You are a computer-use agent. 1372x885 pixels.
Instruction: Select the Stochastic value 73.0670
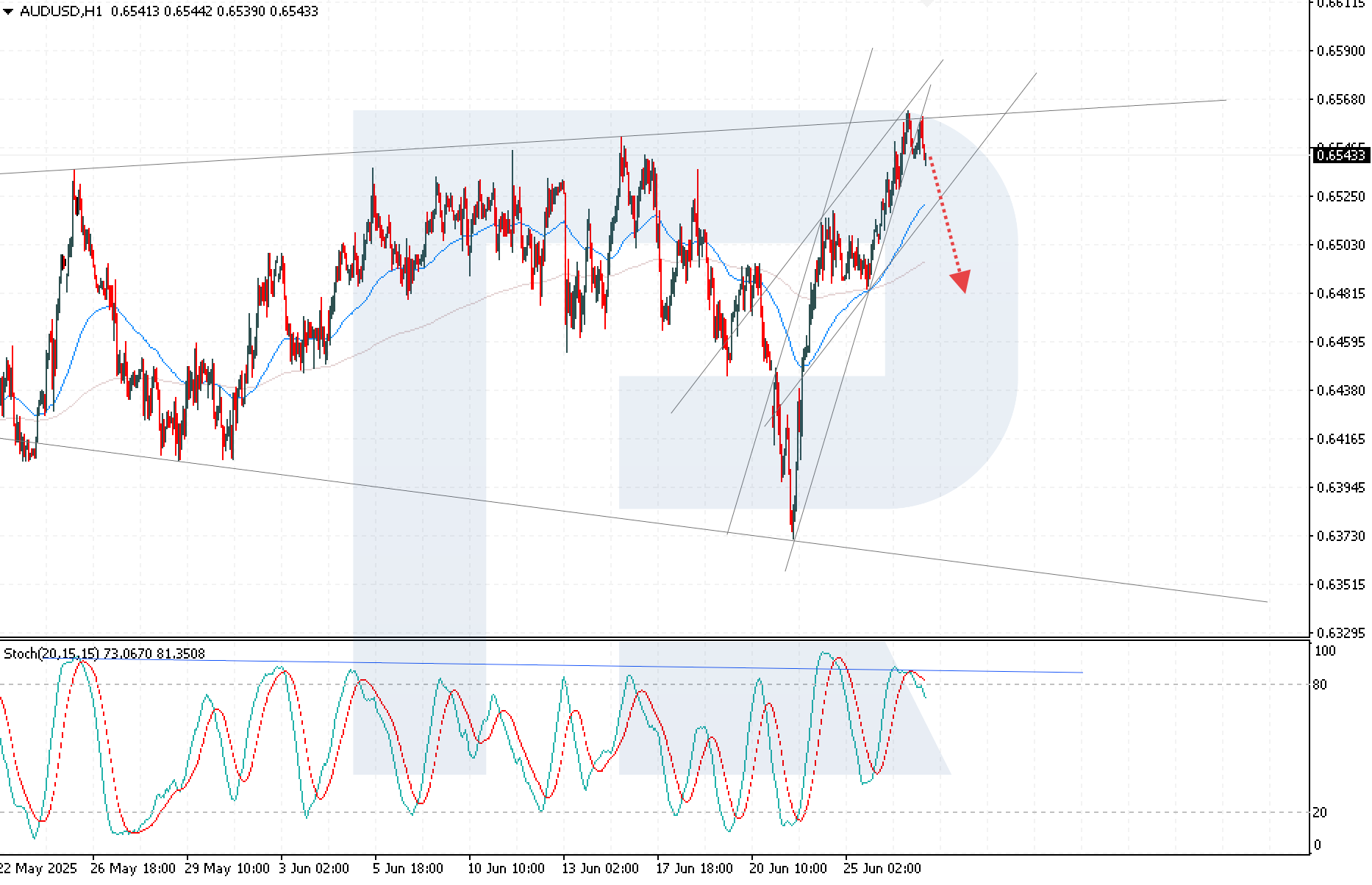pyautogui.click(x=128, y=653)
